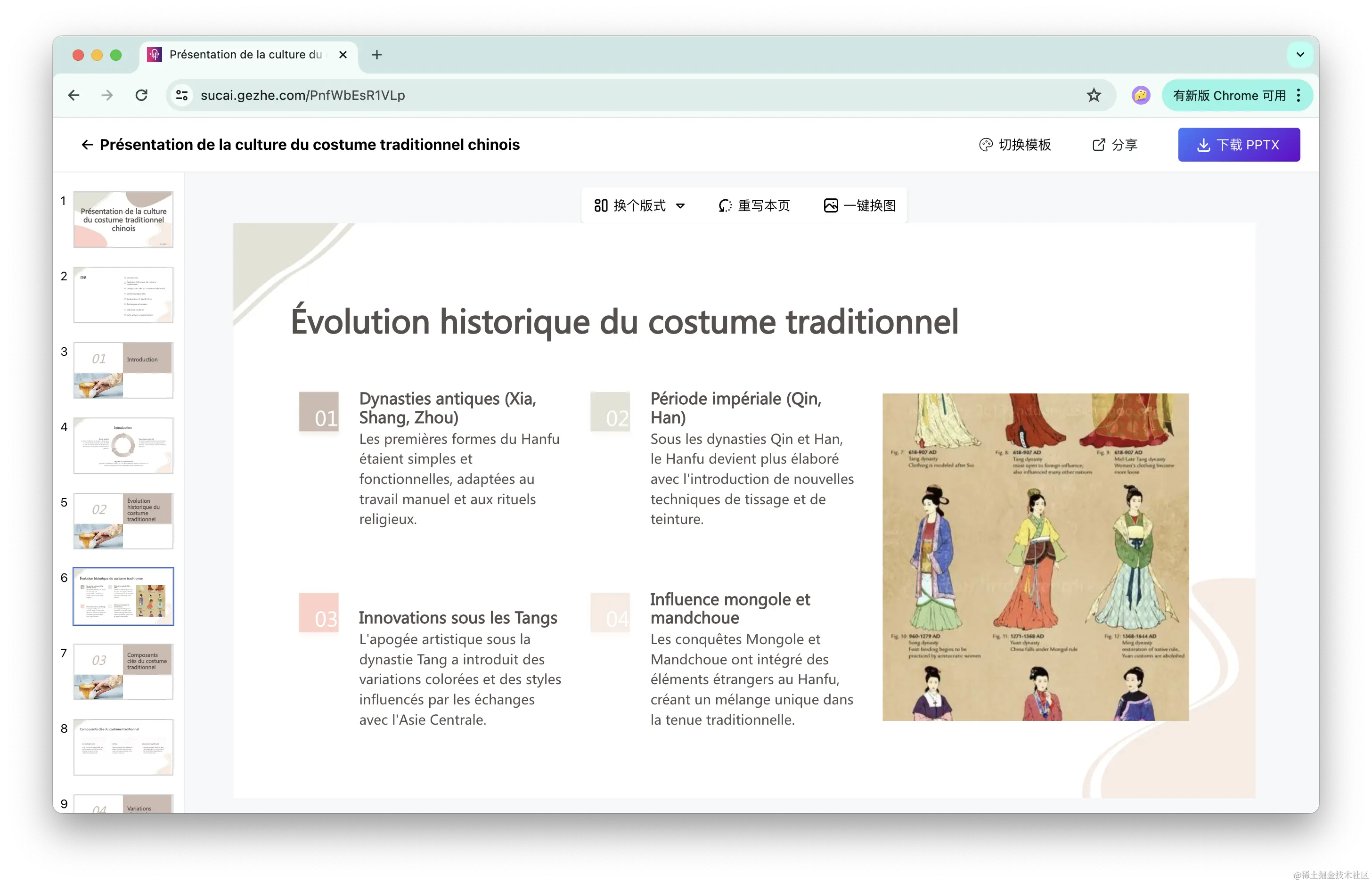Viewport: 1372px width, 883px height.
Task: Click 切换模板 to switch template
Action: [1015, 145]
